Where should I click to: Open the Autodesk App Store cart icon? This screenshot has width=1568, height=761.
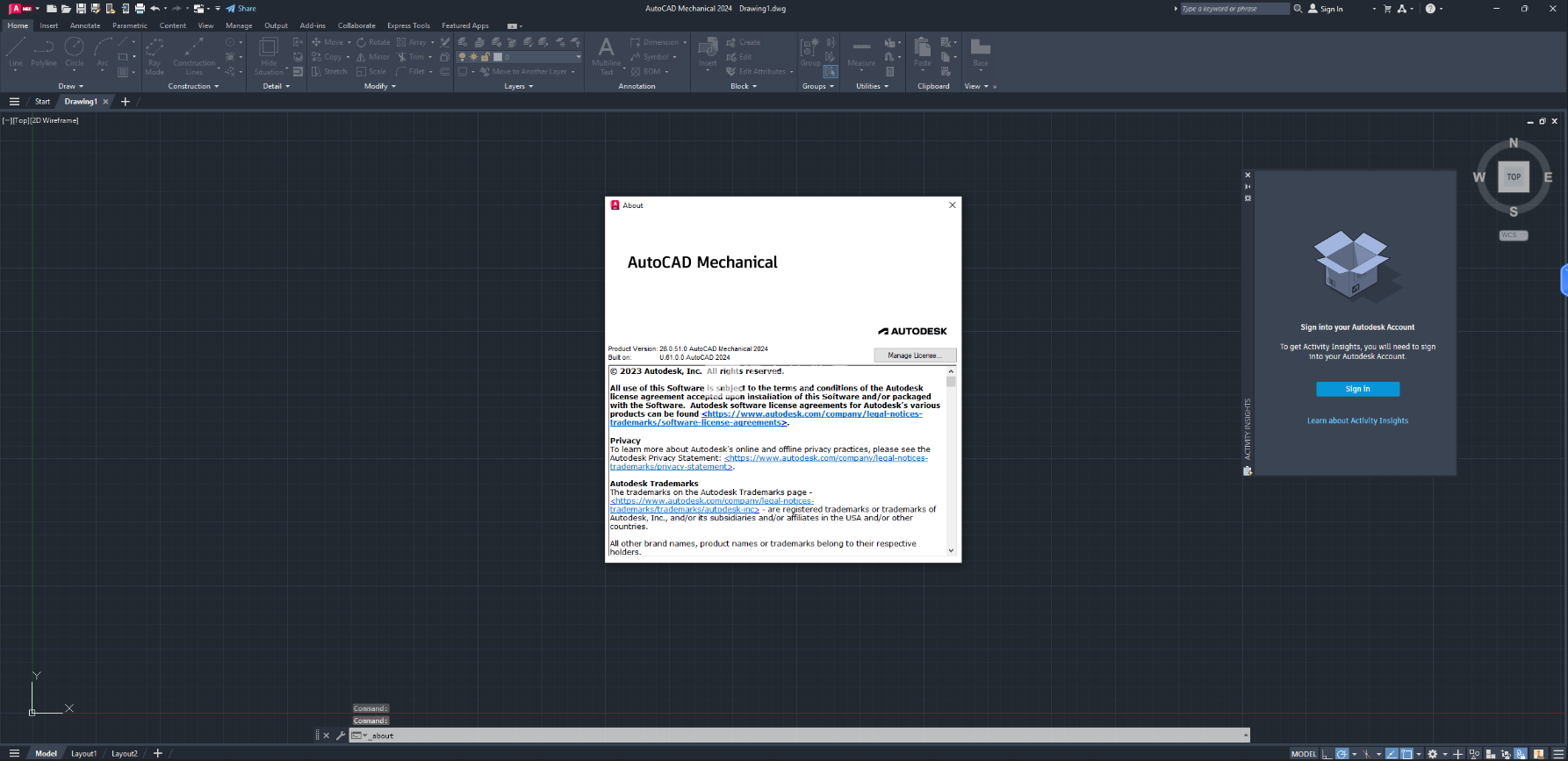click(x=1387, y=9)
